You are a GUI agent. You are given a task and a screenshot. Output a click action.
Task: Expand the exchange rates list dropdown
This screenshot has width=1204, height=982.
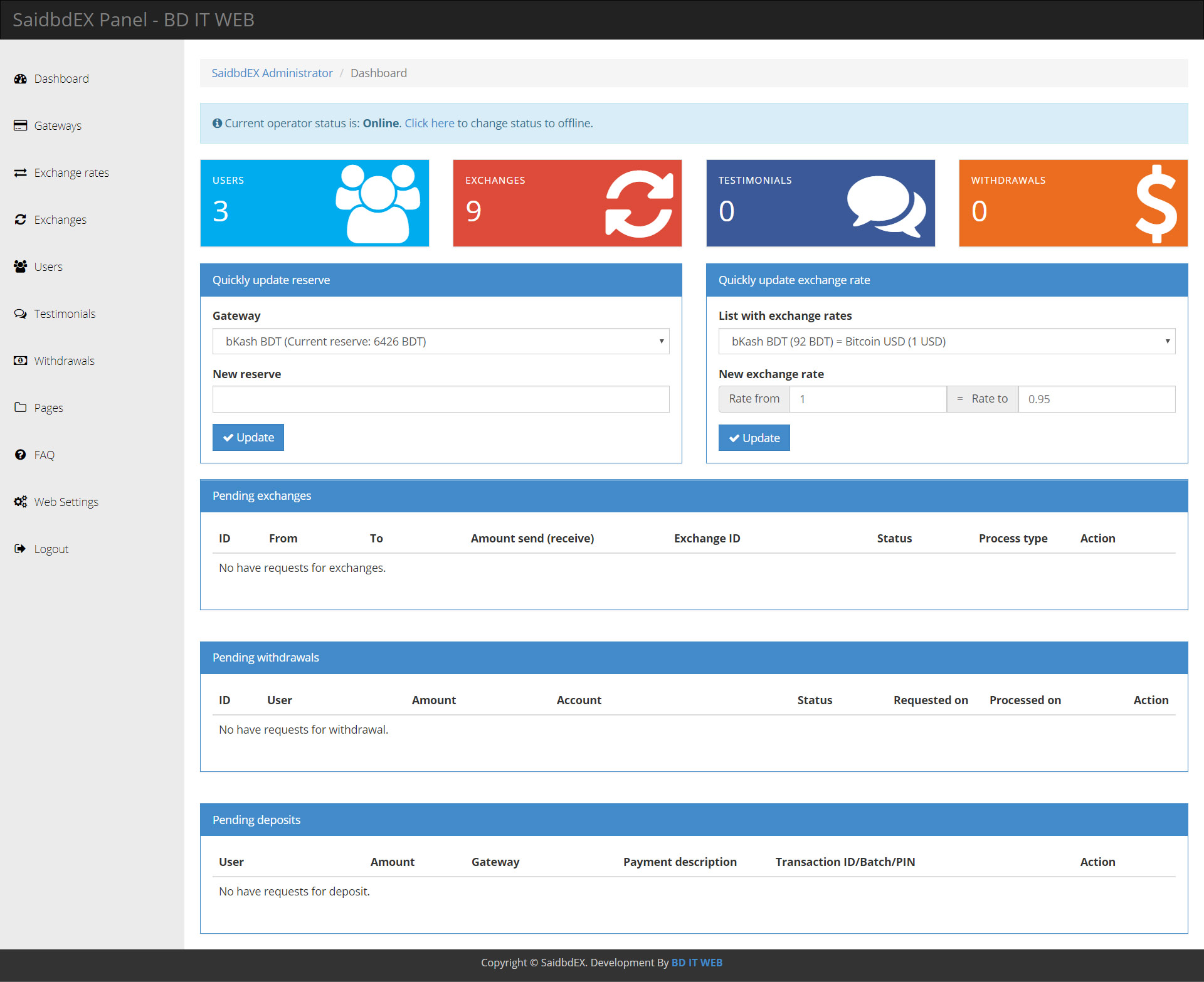(x=946, y=341)
